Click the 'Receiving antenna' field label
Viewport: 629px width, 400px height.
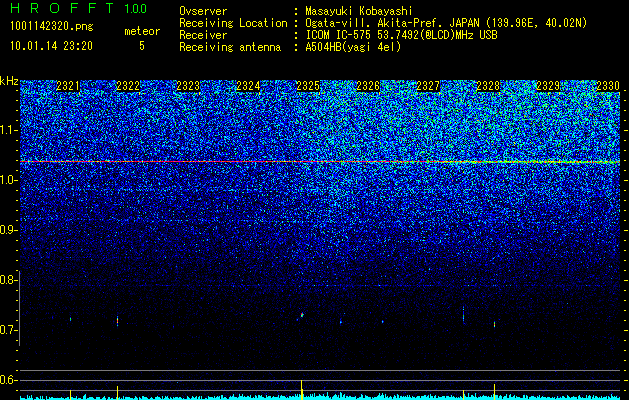[x=230, y=47]
